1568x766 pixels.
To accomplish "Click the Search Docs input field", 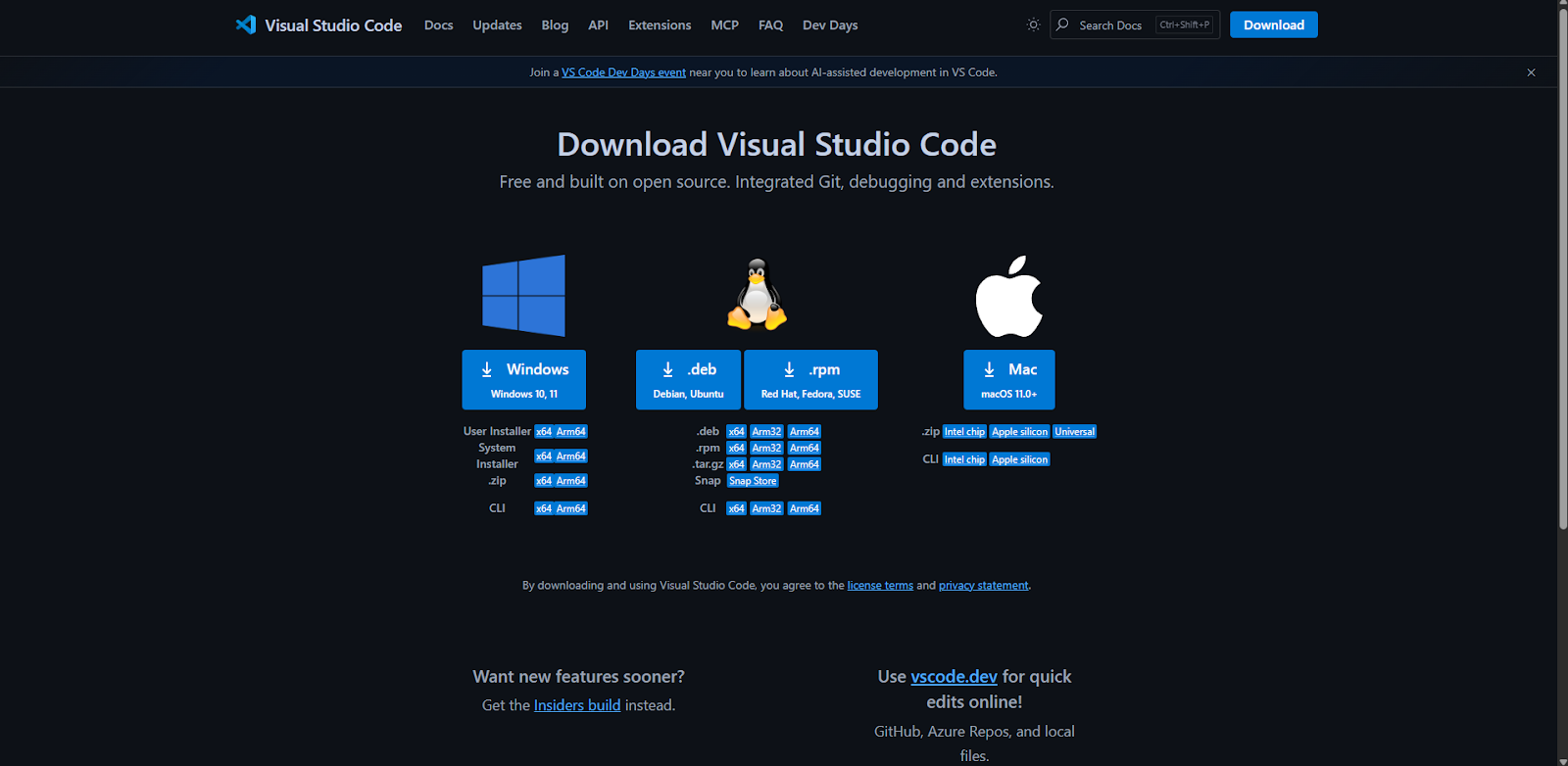I will [1112, 25].
